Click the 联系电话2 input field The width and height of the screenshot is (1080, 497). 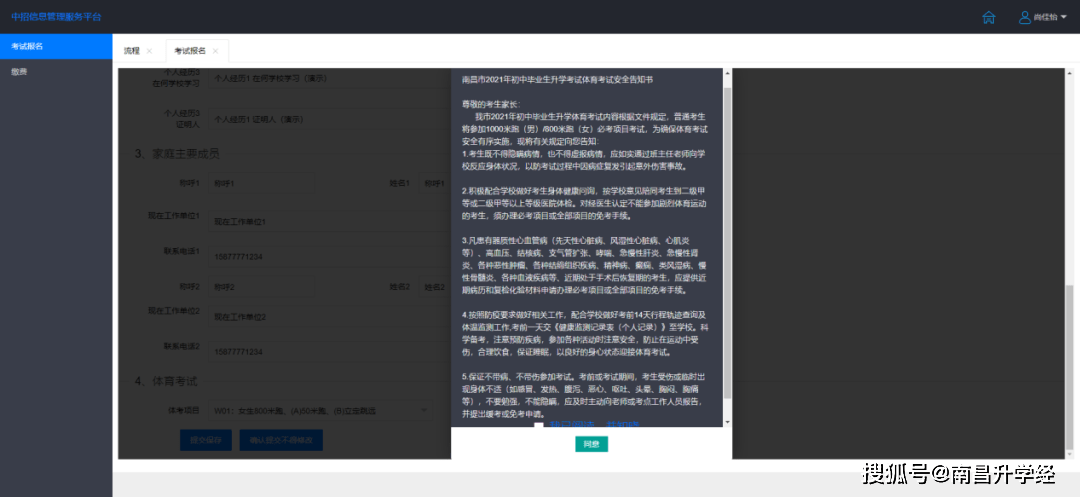[x=329, y=352]
